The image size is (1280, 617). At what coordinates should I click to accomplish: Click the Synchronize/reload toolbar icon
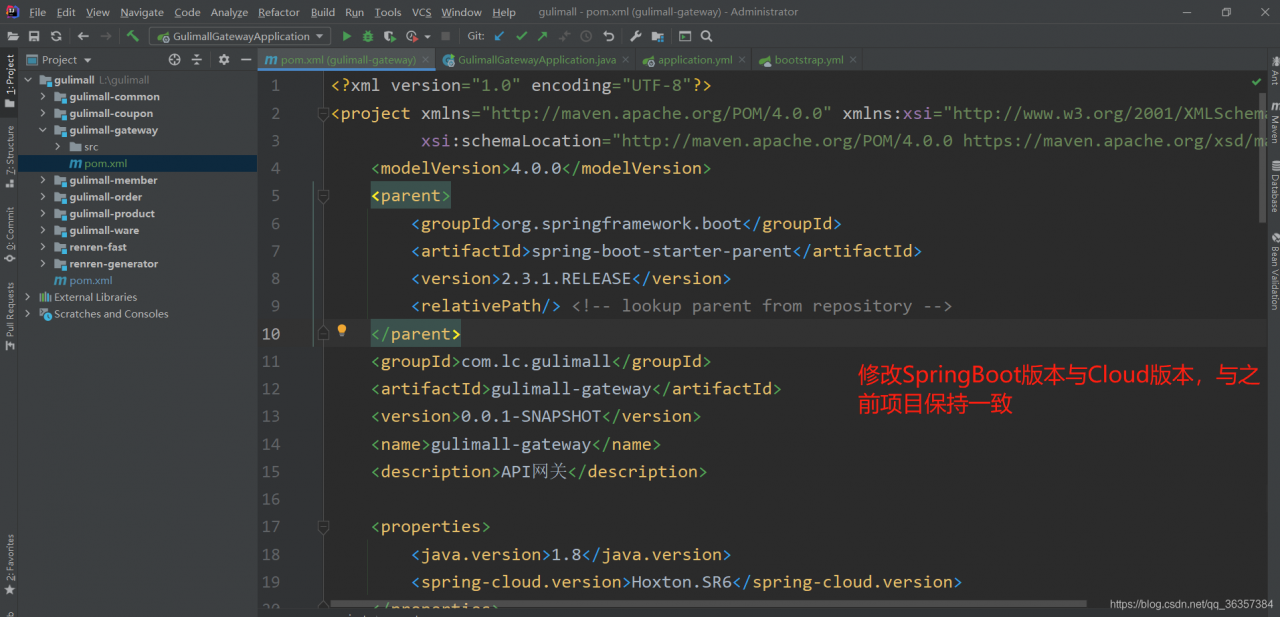point(56,36)
